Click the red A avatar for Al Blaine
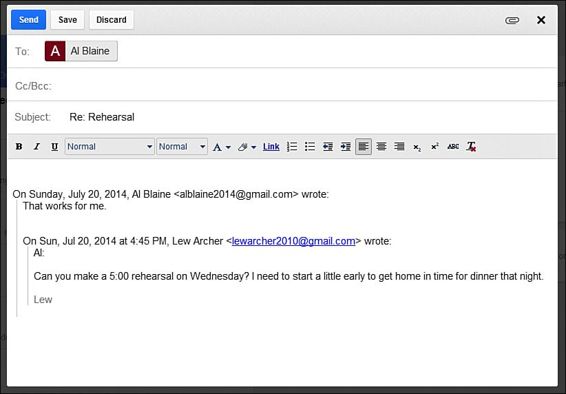Image resolution: width=566 pixels, height=394 pixels. [x=55, y=51]
